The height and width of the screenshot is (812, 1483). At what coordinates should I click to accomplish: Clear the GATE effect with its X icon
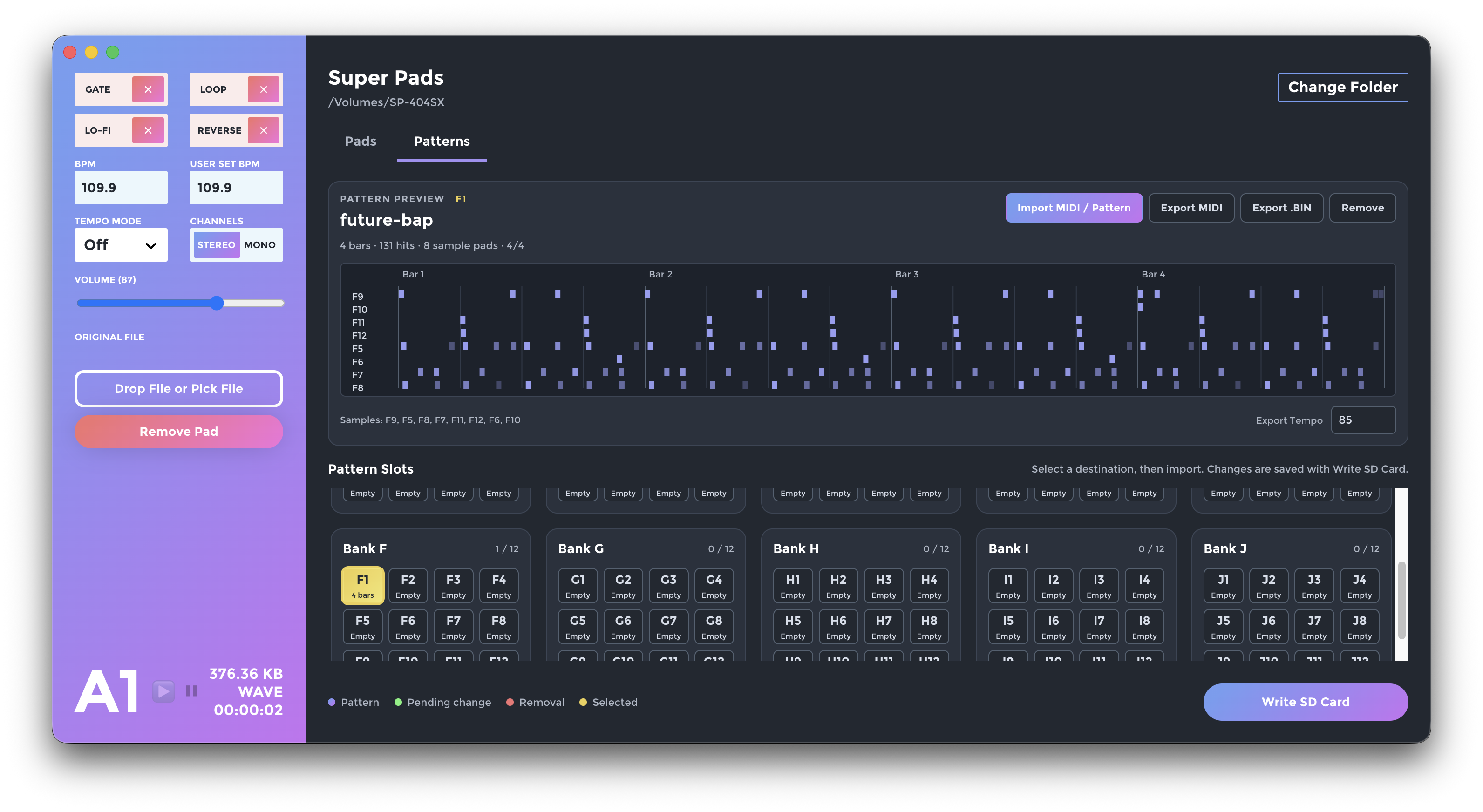[148, 89]
